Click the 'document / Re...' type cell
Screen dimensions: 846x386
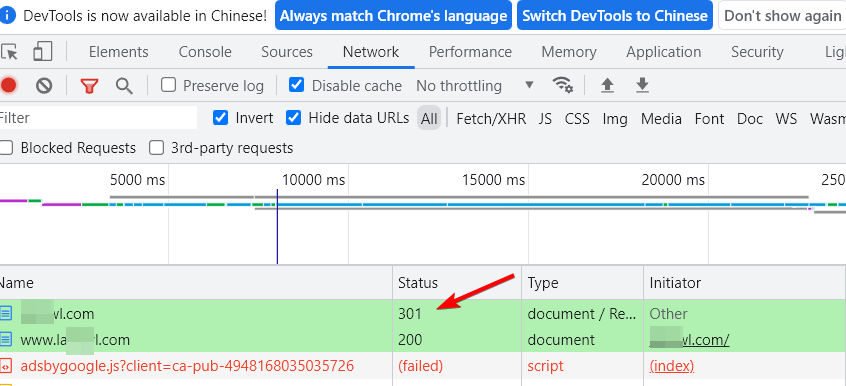[x=582, y=314]
